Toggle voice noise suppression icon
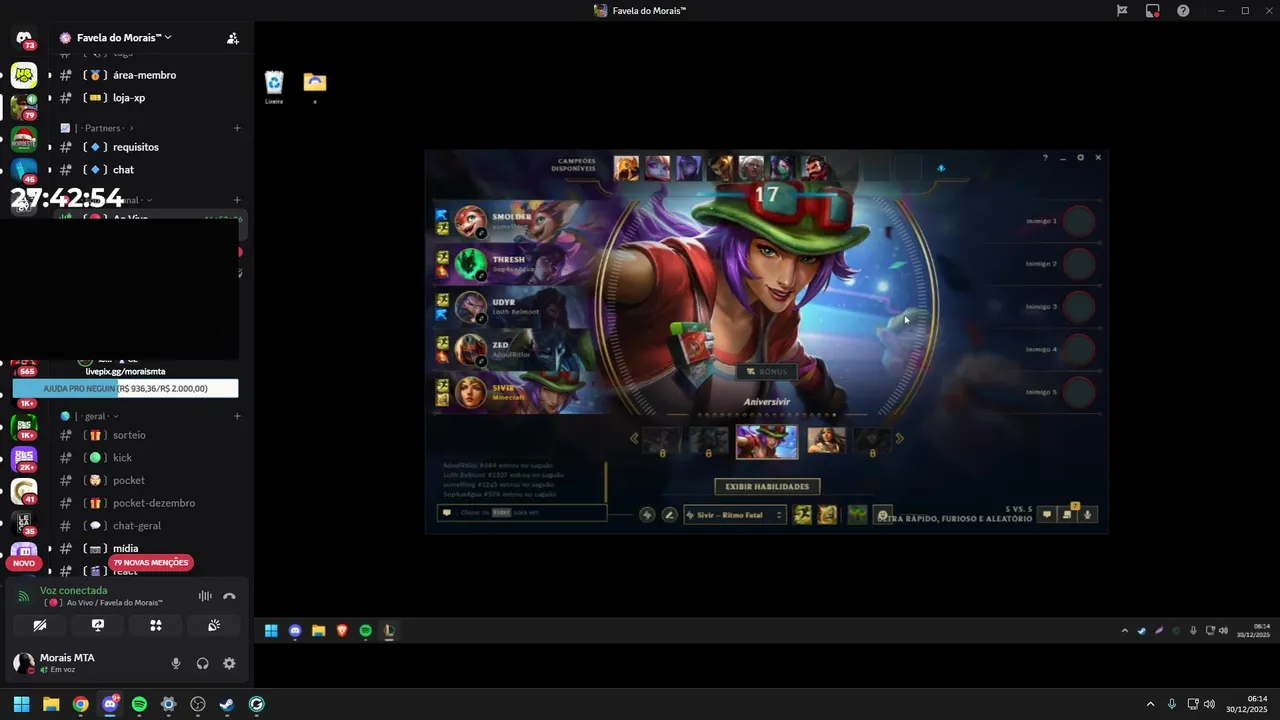The image size is (1280, 720). (x=205, y=596)
